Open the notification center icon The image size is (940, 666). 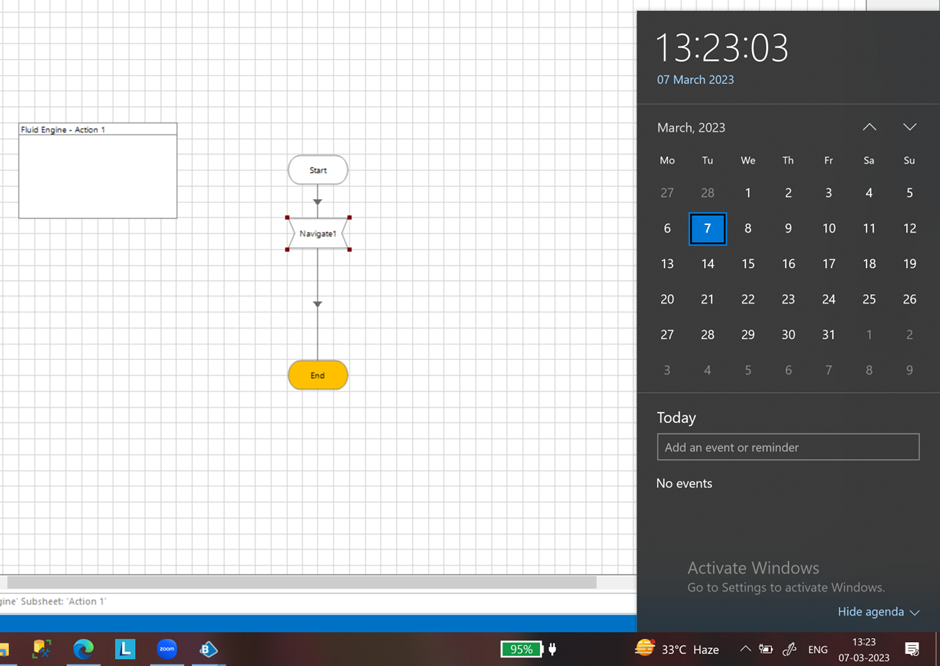tap(912, 649)
